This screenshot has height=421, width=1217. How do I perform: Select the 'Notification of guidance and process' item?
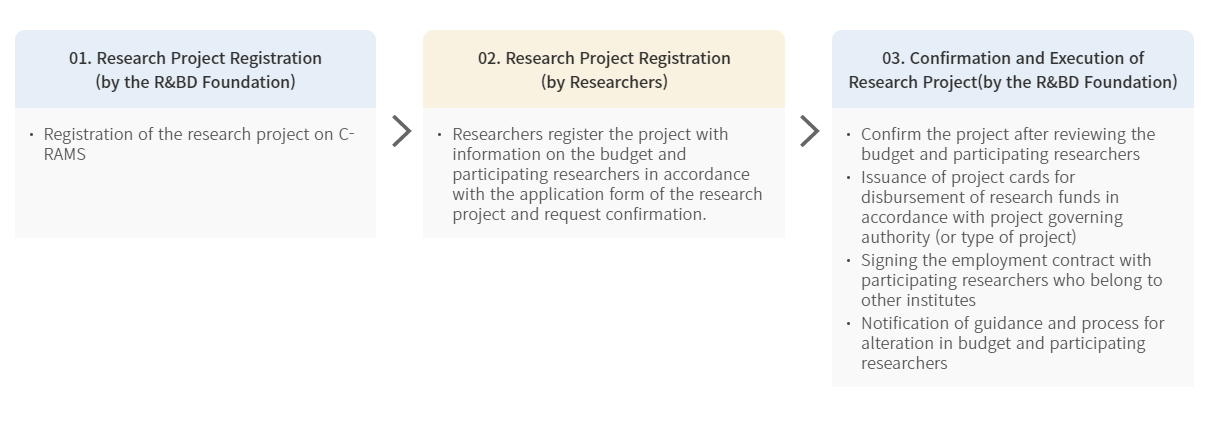1010,343
